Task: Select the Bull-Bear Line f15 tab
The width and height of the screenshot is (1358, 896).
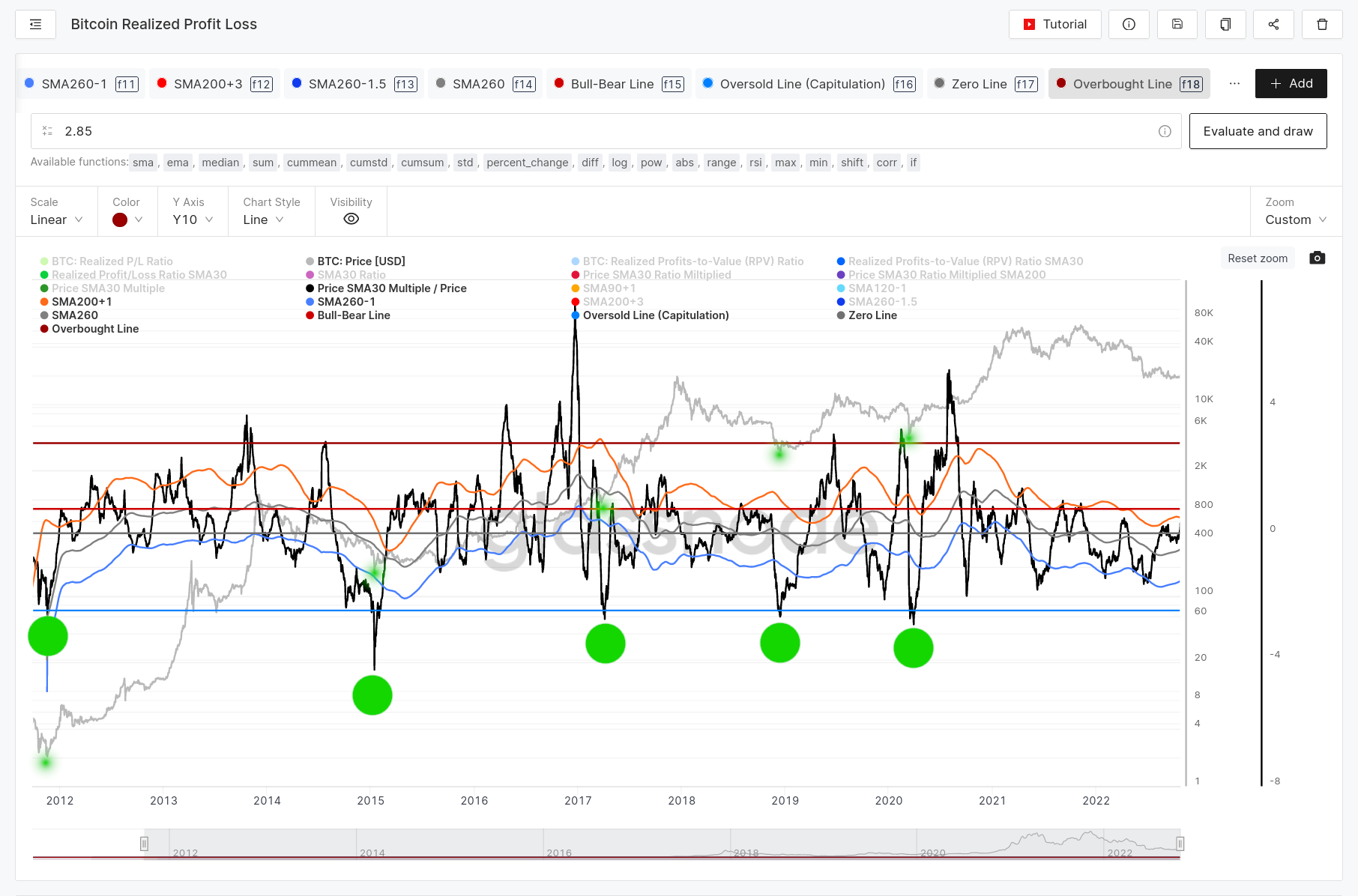Action: click(618, 84)
